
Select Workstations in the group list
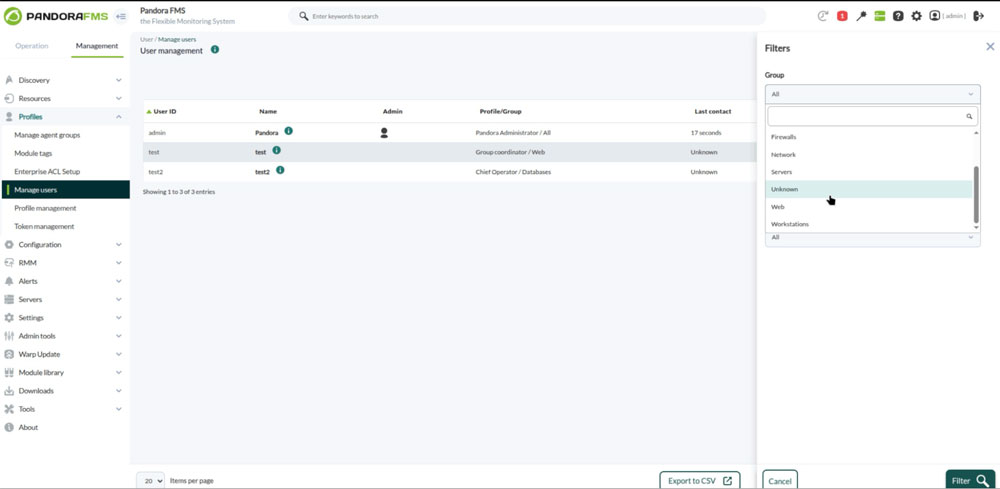(869, 224)
